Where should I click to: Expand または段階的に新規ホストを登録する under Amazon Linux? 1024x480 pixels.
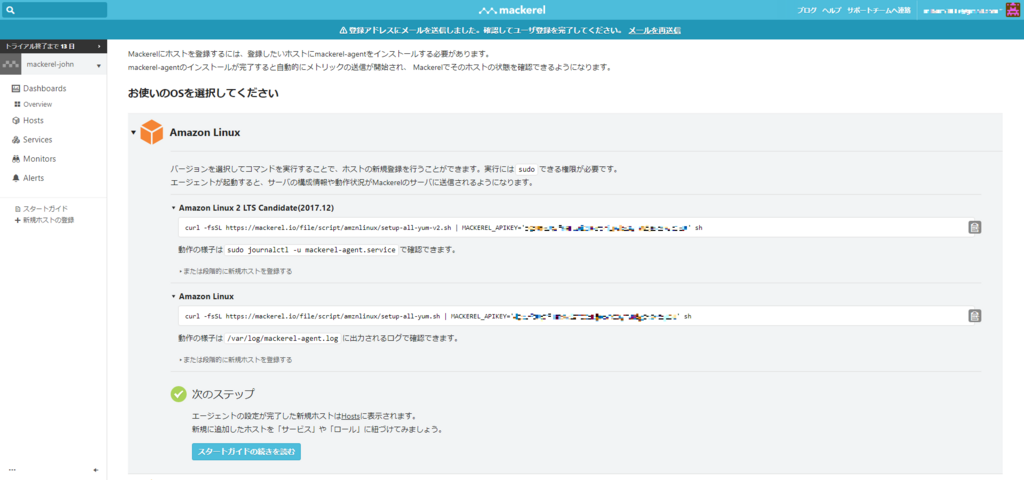[236, 359]
